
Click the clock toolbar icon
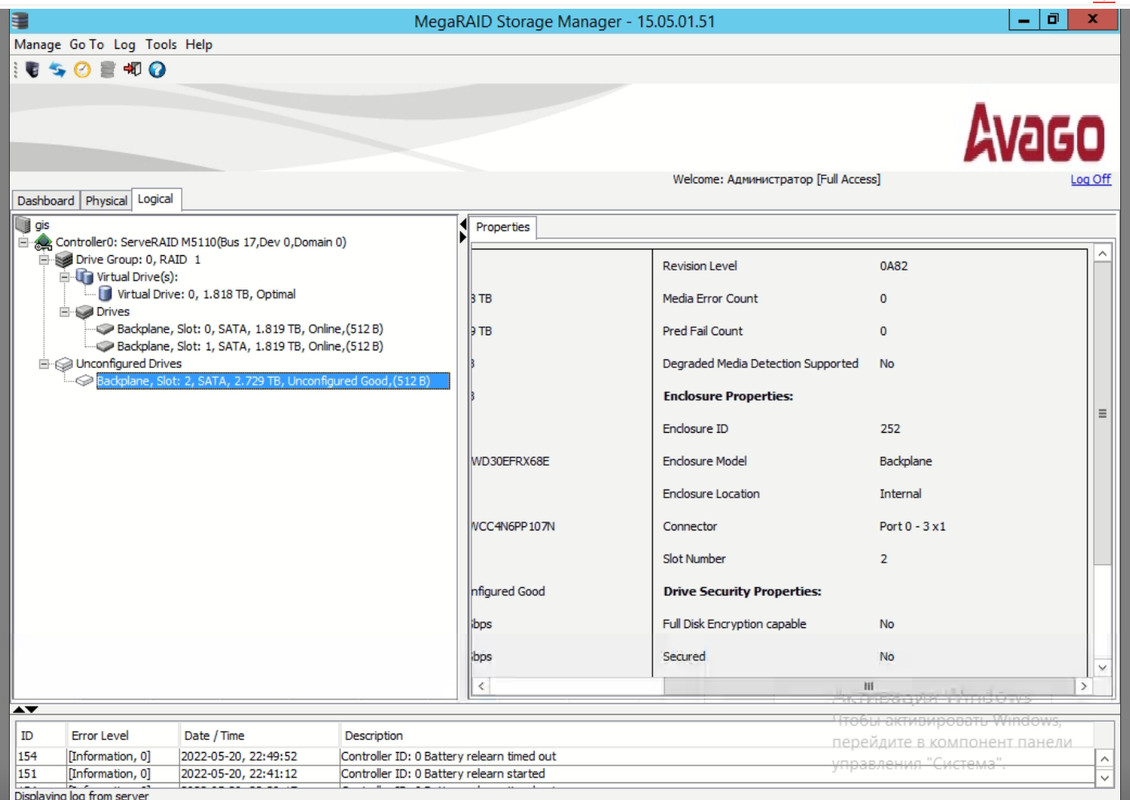[x=82, y=69]
